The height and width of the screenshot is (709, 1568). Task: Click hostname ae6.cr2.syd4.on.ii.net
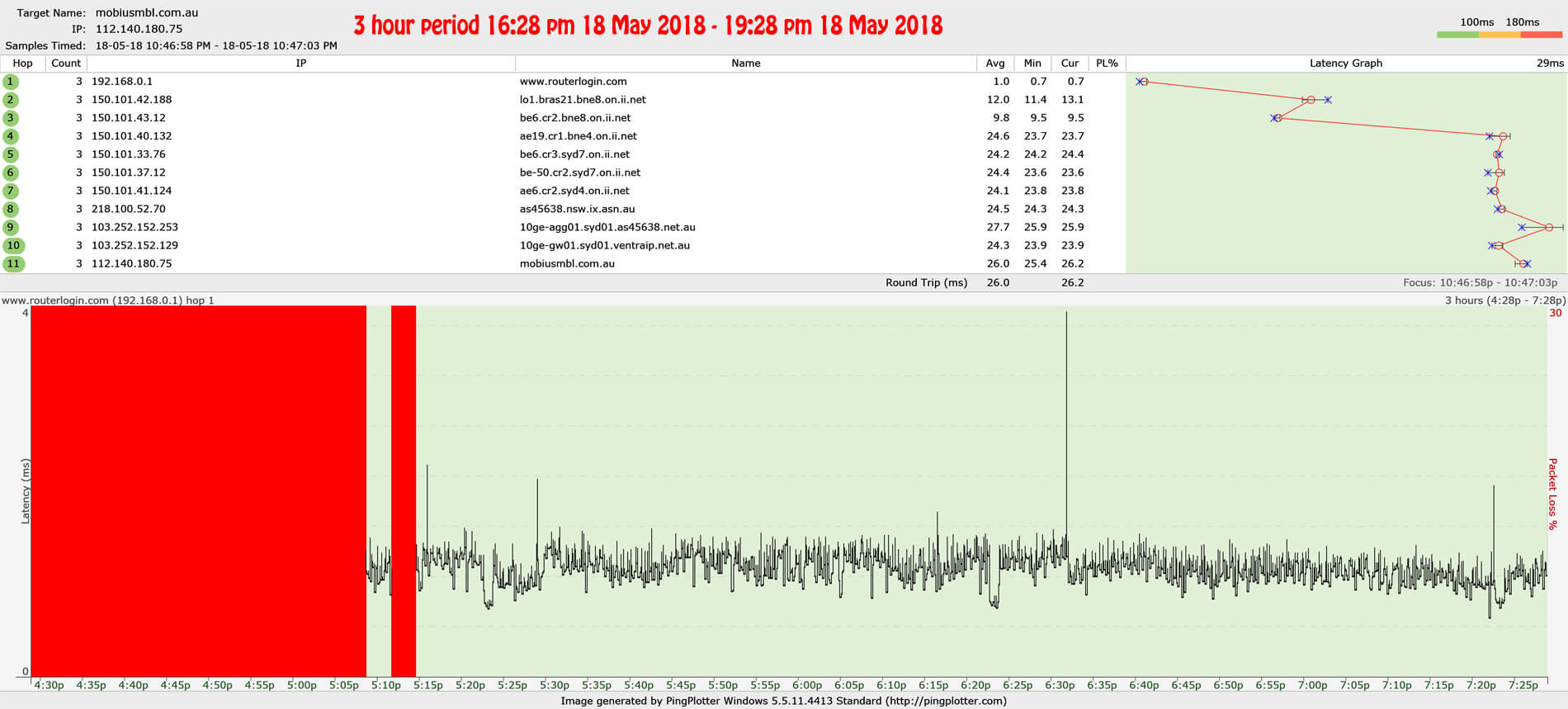(575, 191)
